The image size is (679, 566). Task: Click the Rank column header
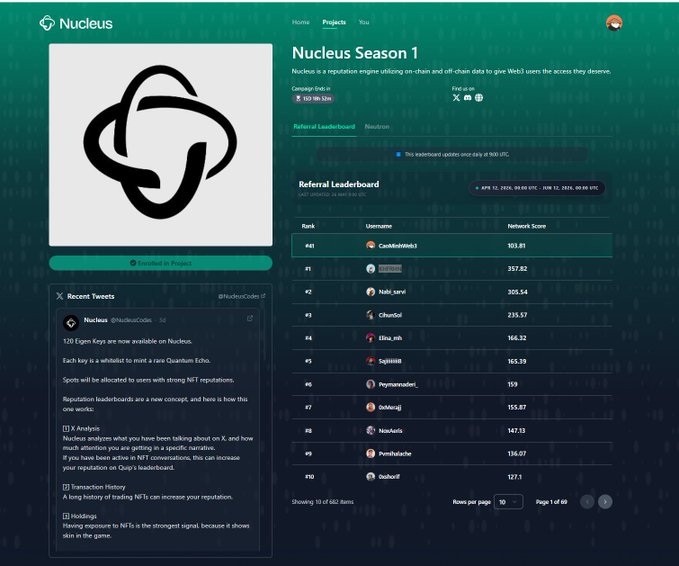pyautogui.click(x=308, y=226)
